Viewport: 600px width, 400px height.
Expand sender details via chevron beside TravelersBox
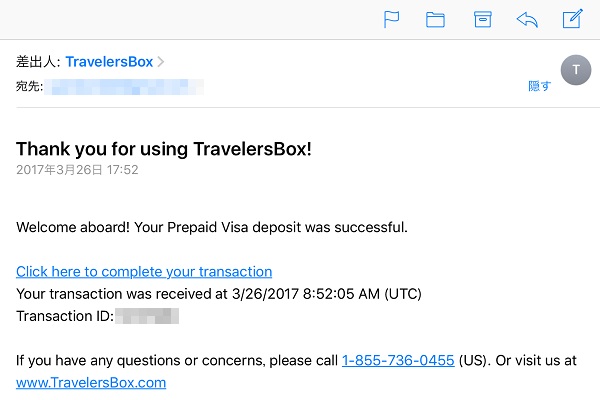[x=161, y=62]
